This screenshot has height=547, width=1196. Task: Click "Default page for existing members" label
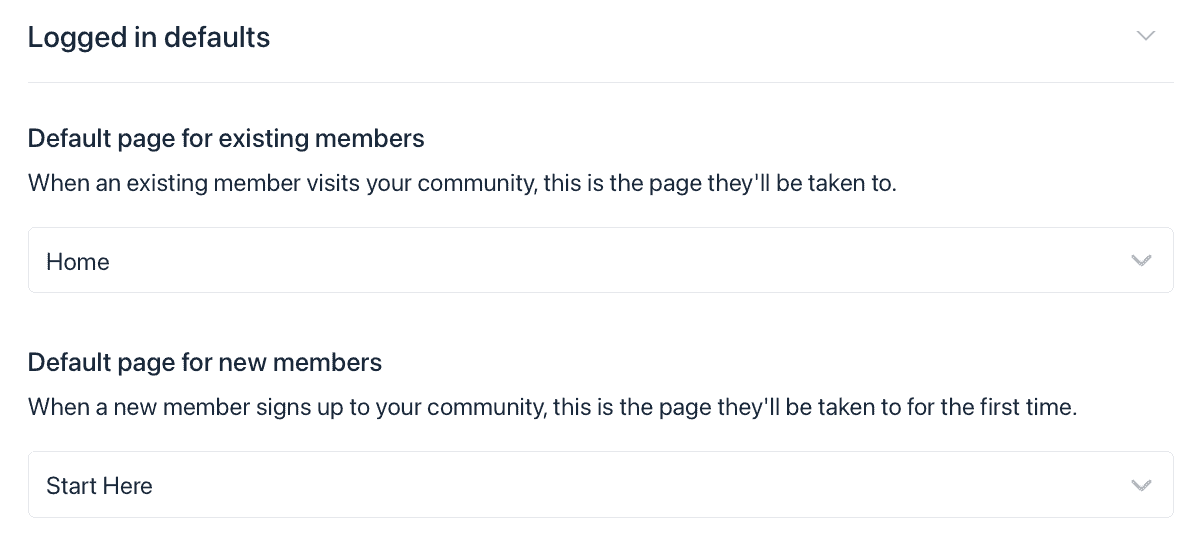pyautogui.click(x=226, y=138)
